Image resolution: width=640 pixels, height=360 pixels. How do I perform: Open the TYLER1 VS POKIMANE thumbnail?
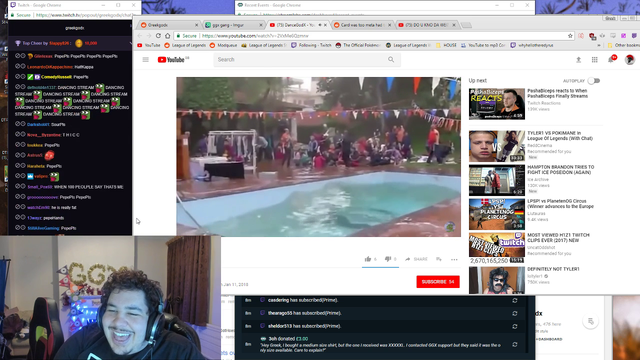click(497, 146)
